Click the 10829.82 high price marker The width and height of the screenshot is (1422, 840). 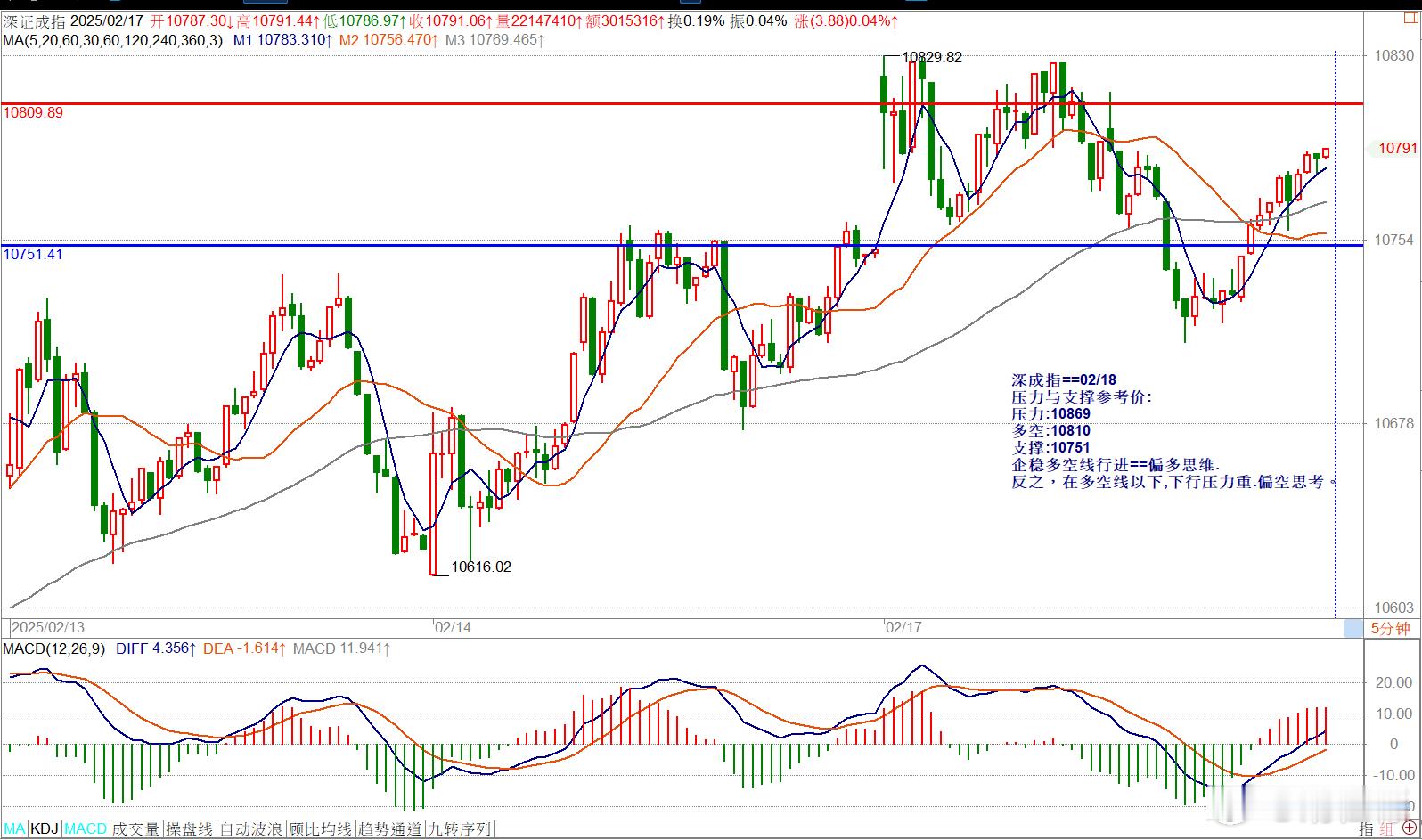point(932,57)
